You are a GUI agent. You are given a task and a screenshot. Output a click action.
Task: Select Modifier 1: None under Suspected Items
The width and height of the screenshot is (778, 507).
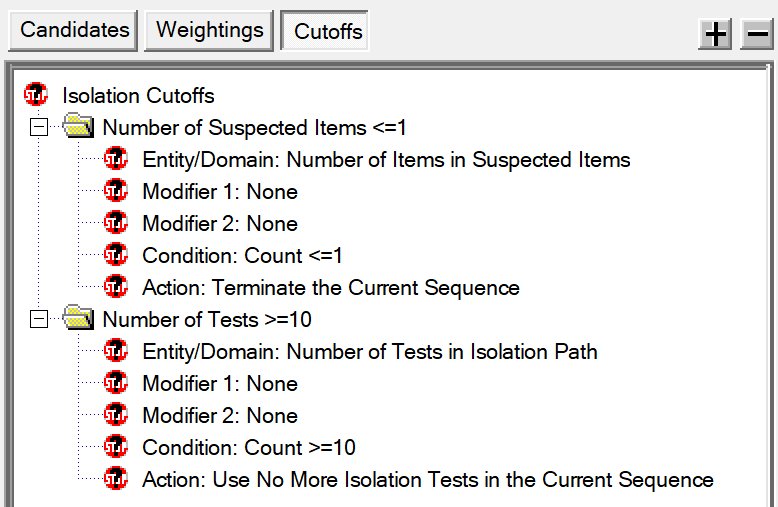click(220, 191)
